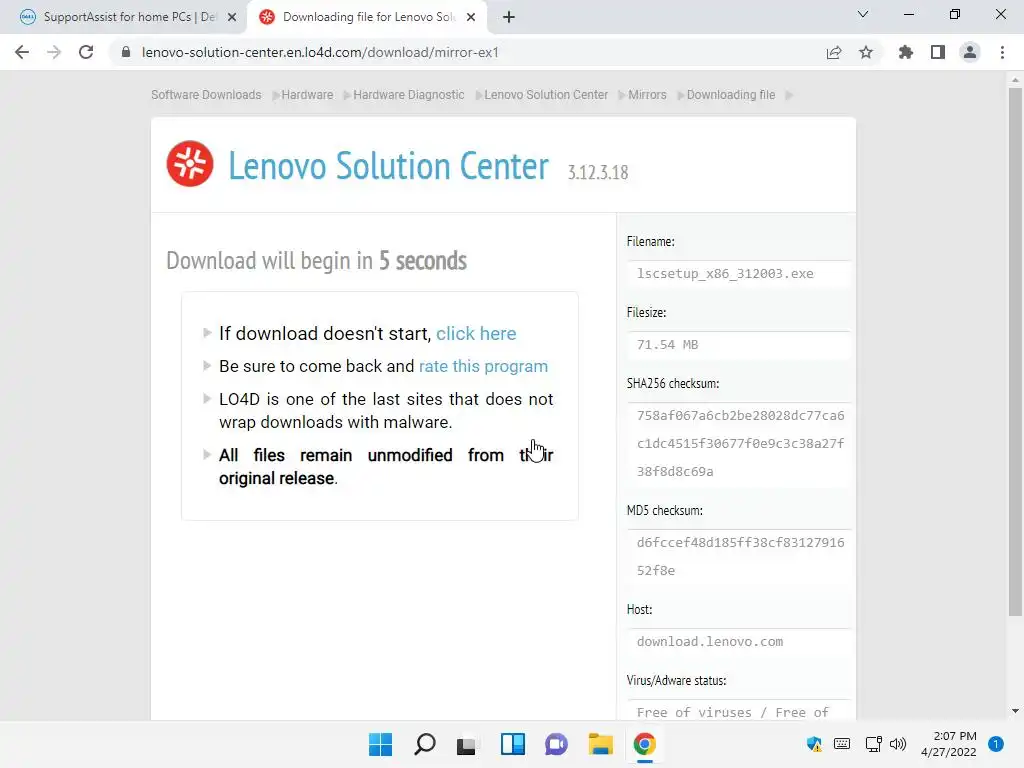Select filename lscsetup_x86_312003.exe text
Screen dimensions: 1024x768
725,274
